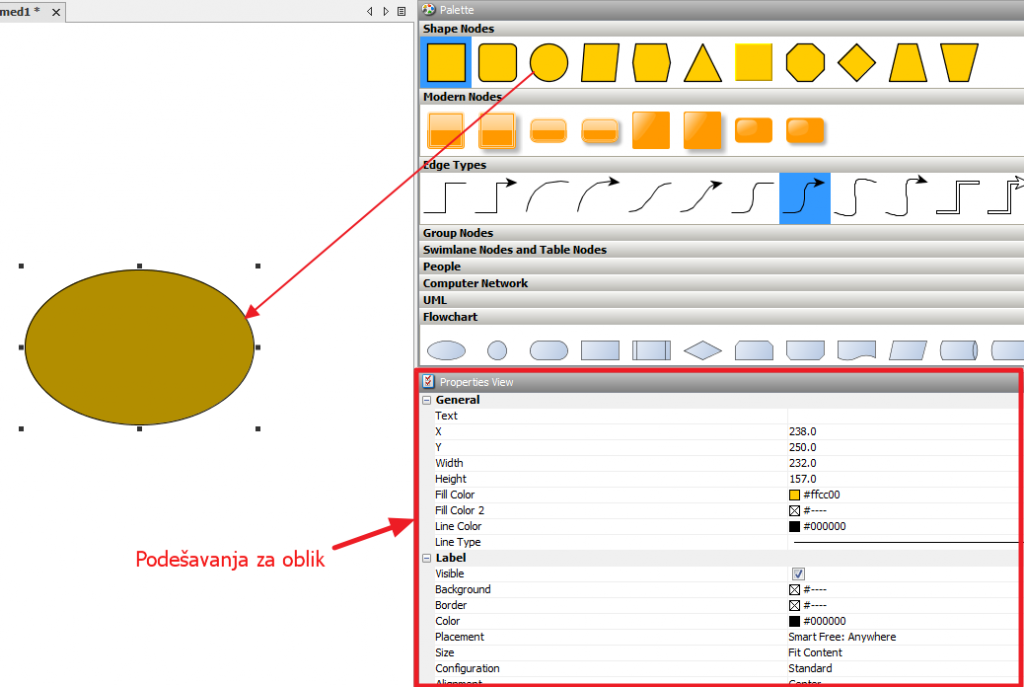Expand the UML palette section
The image size is (1024, 687).
point(721,300)
